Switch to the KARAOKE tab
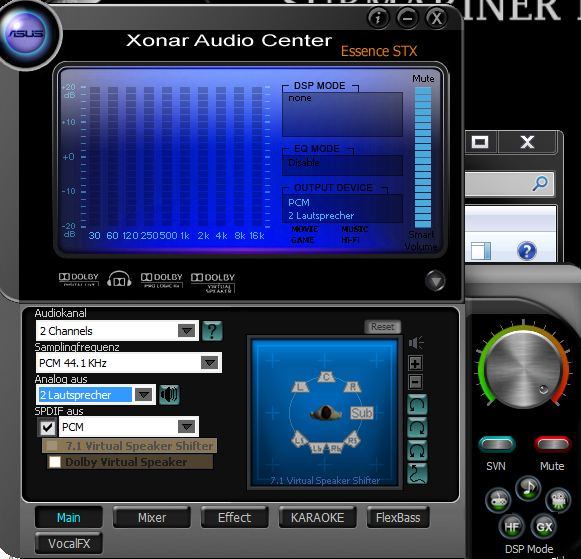This screenshot has height=559, width=581. (318, 517)
